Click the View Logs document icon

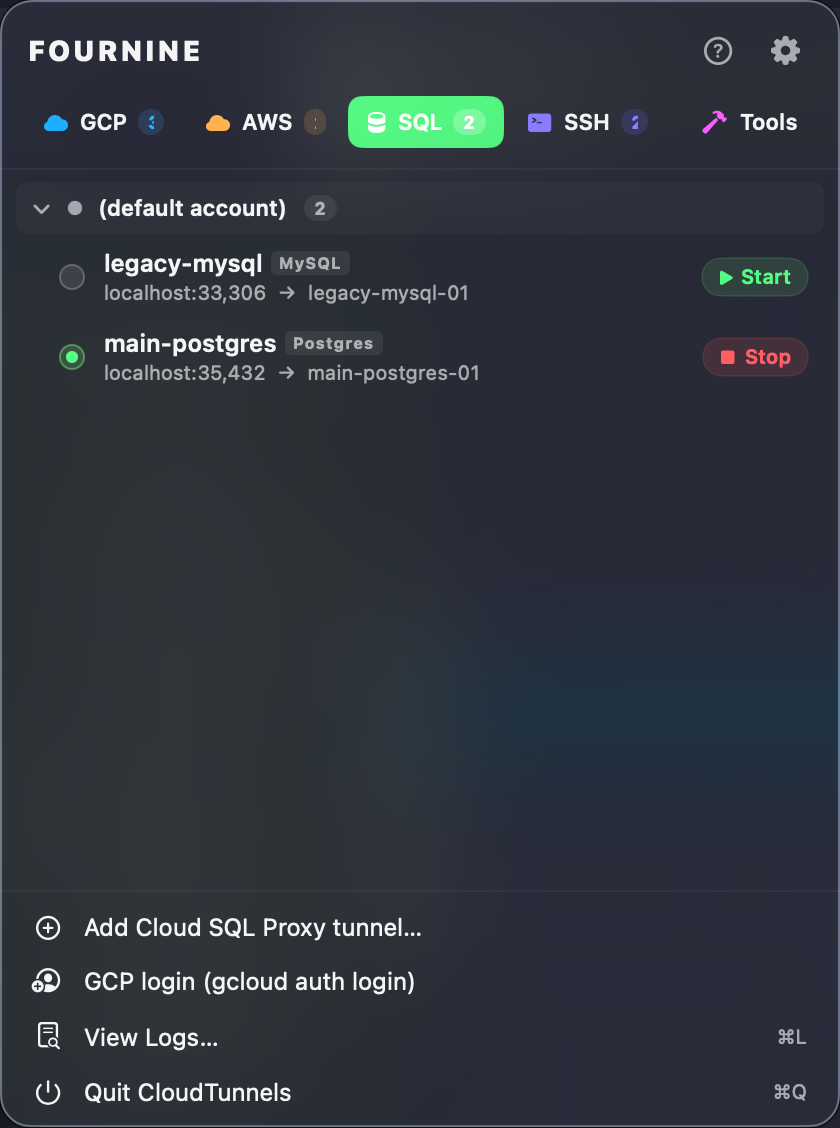coord(48,1037)
